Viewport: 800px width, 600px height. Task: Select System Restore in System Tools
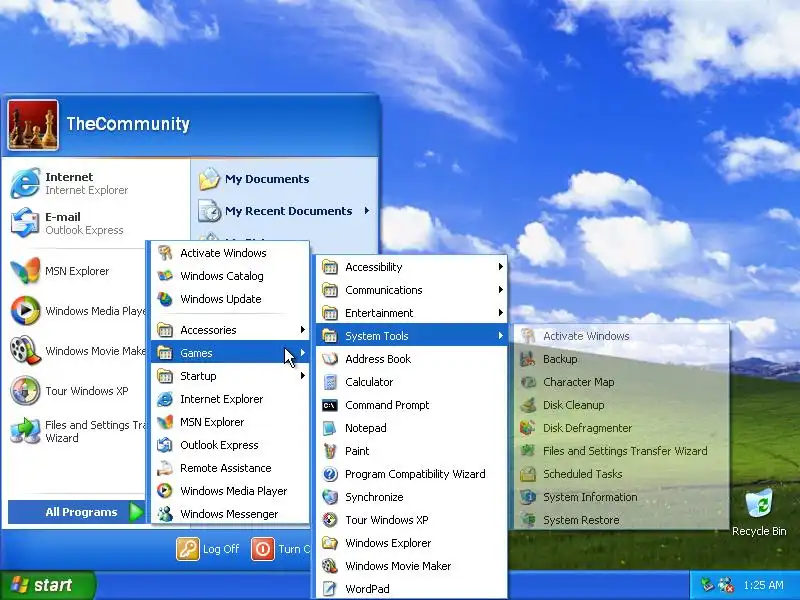(x=621, y=520)
